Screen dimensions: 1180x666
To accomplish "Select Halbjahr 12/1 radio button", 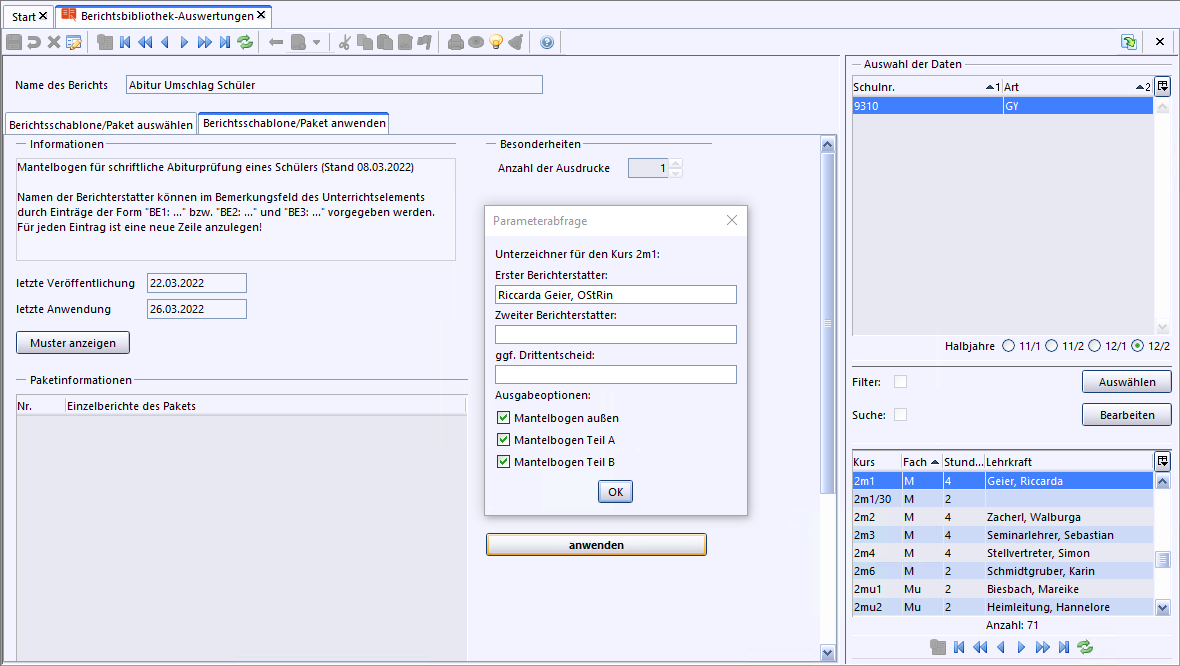I will point(1094,345).
